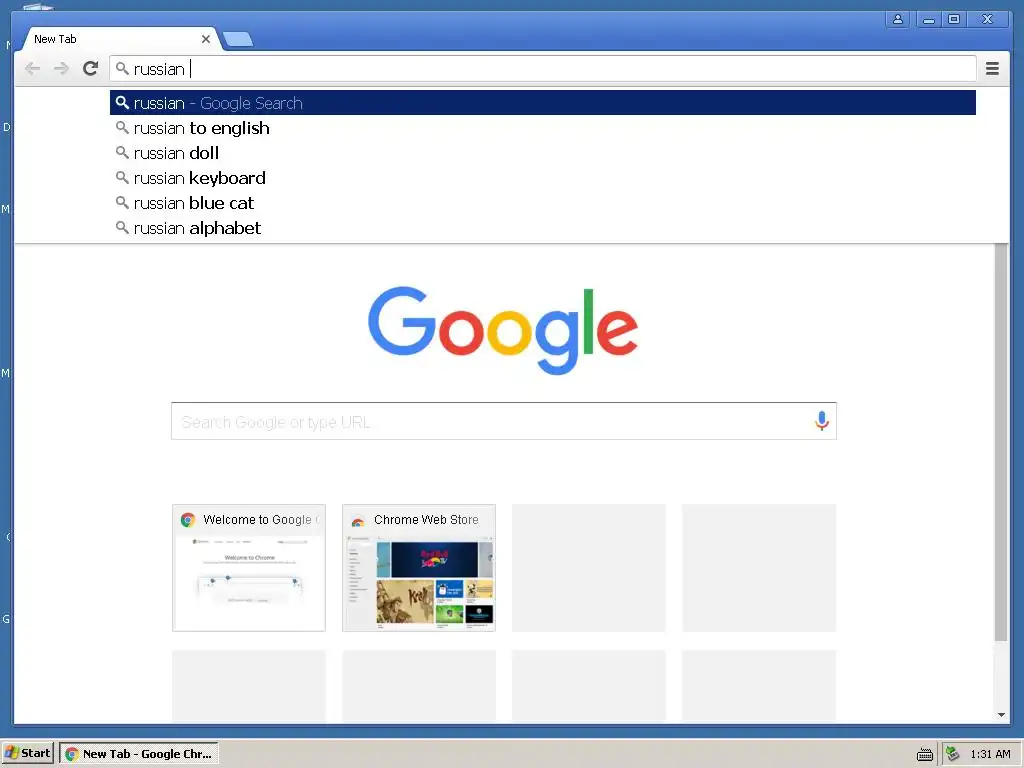The width and height of the screenshot is (1024, 768).
Task: Close the New Tab tab
Action: (206, 39)
